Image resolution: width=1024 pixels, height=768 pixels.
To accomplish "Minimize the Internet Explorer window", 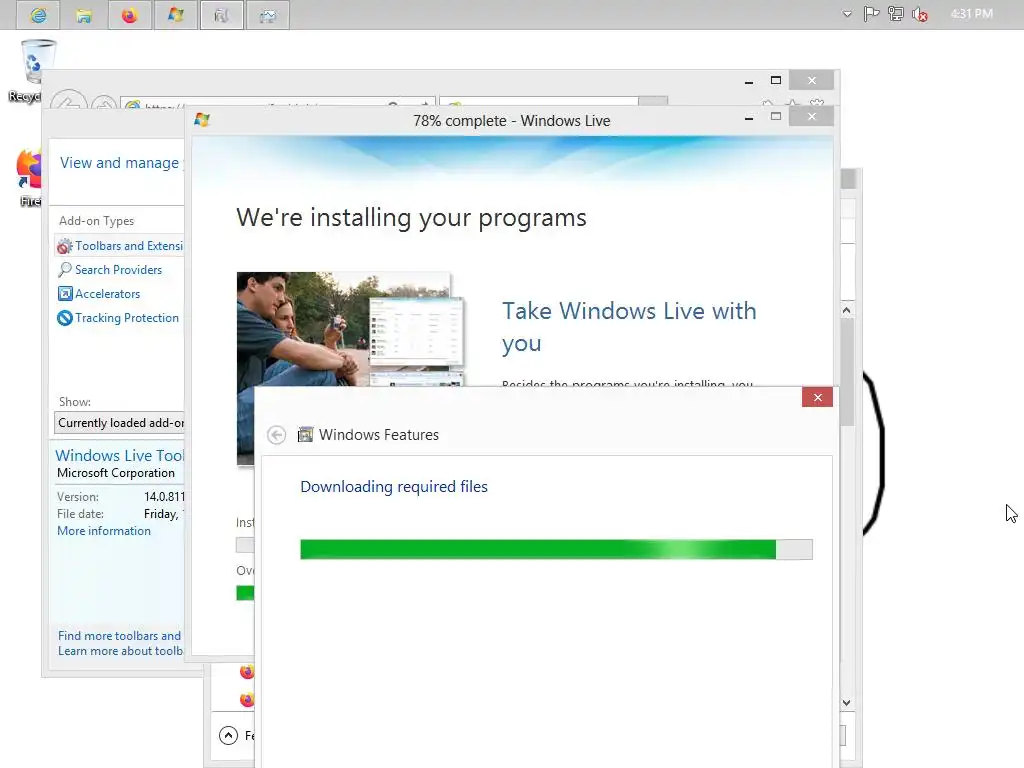I will tap(749, 81).
